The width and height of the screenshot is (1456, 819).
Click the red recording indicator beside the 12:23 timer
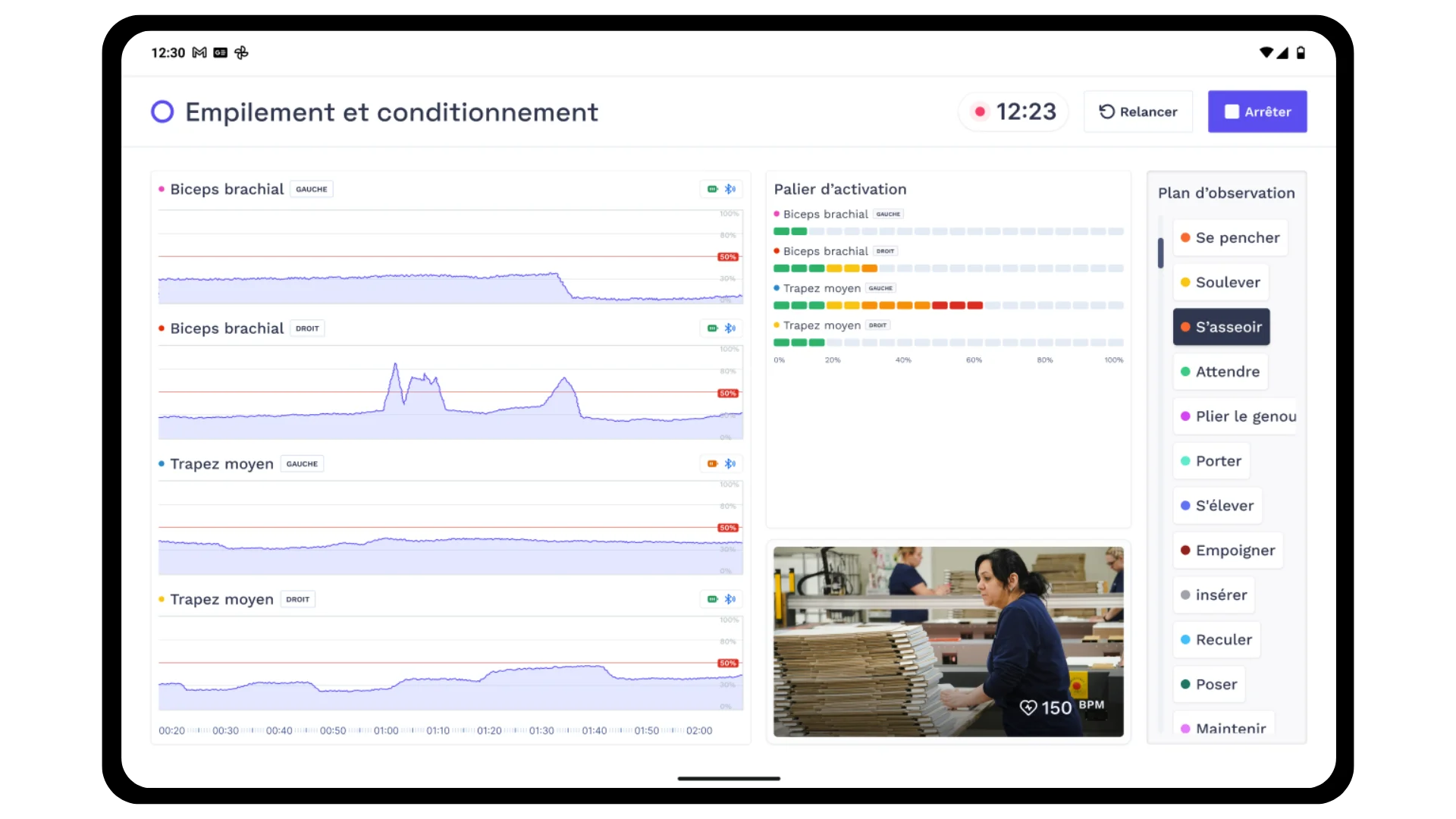coord(981,111)
